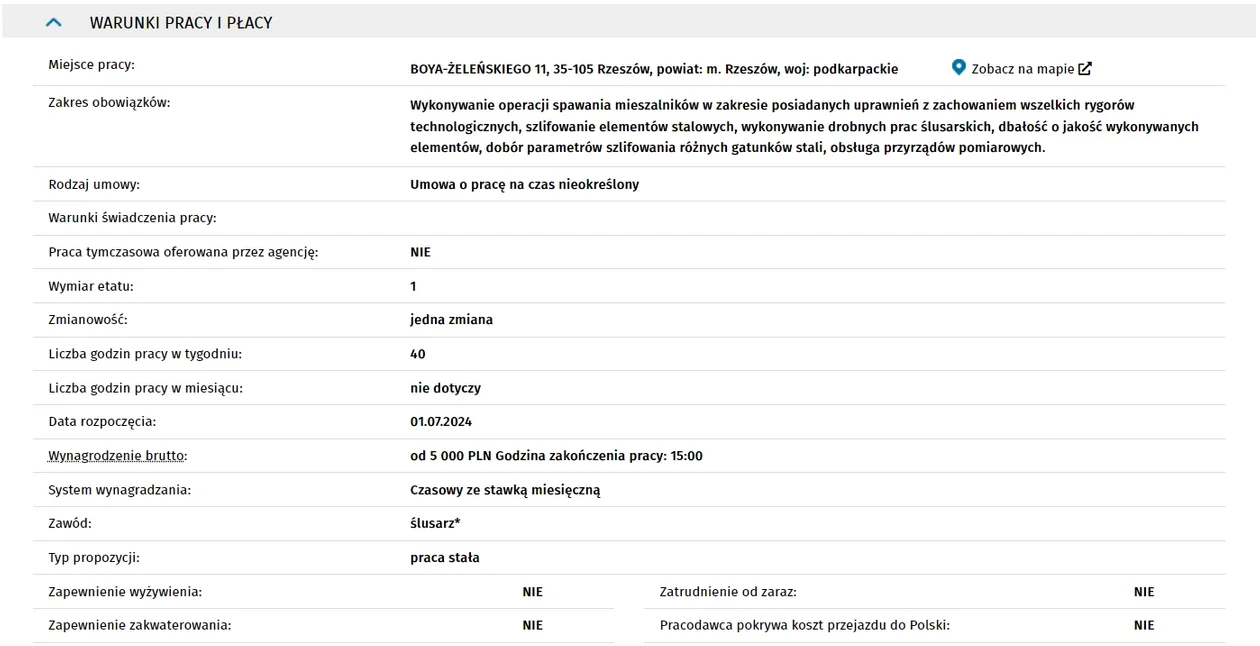
Task: Click the Zakres obowiązków description text
Action: click(x=804, y=126)
